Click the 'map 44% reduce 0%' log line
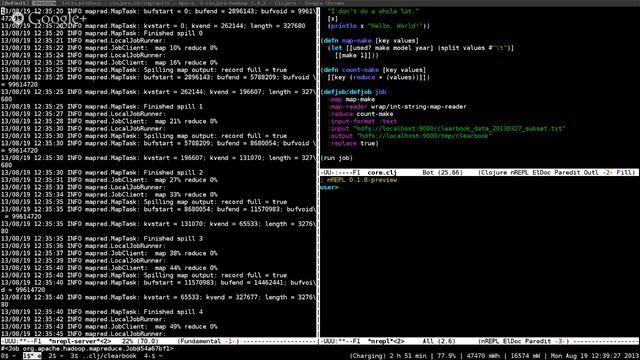The image size is (640, 360). [x=109, y=268]
